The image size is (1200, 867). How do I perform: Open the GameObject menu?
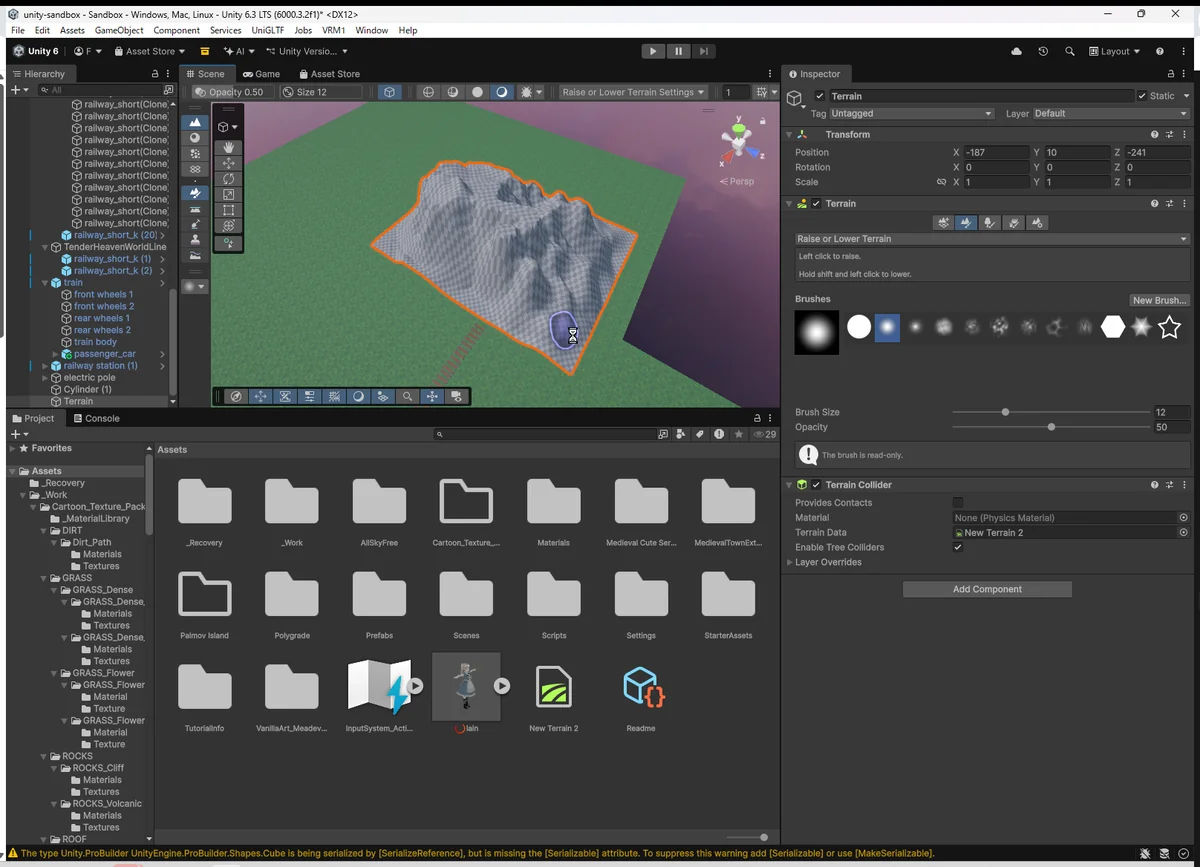119,30
